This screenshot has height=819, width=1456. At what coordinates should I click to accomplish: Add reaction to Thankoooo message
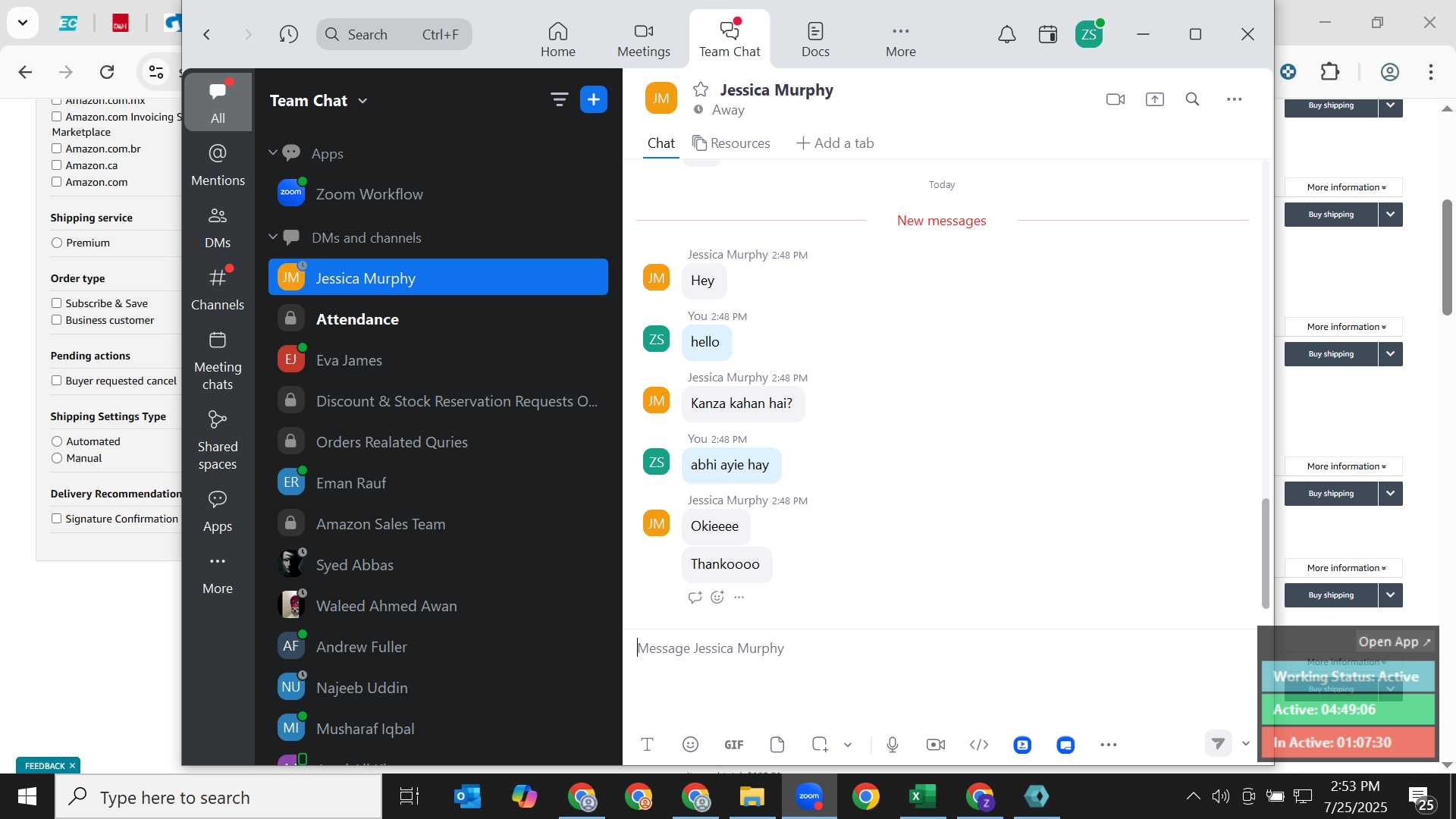coord(717,598)
